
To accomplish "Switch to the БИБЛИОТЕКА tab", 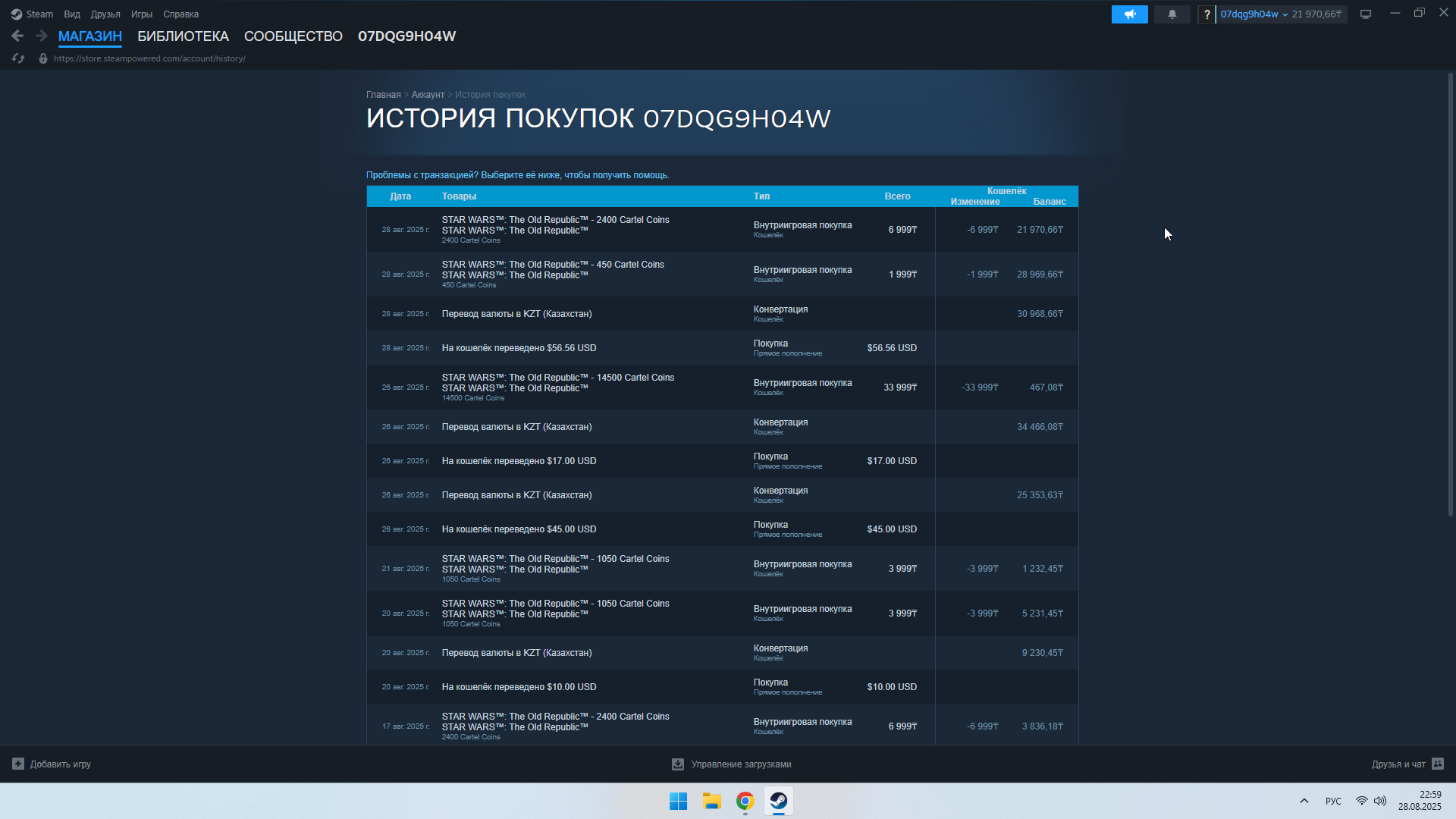I will [183, 36].
